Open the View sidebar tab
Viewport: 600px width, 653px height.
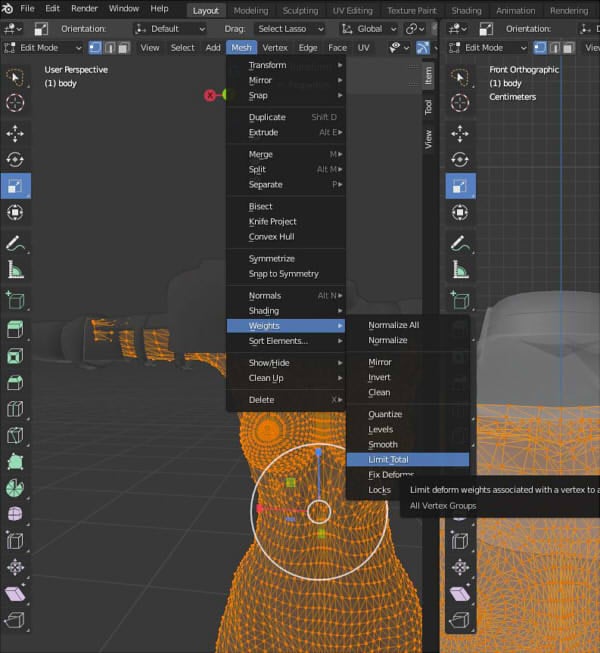click(428, 139)
